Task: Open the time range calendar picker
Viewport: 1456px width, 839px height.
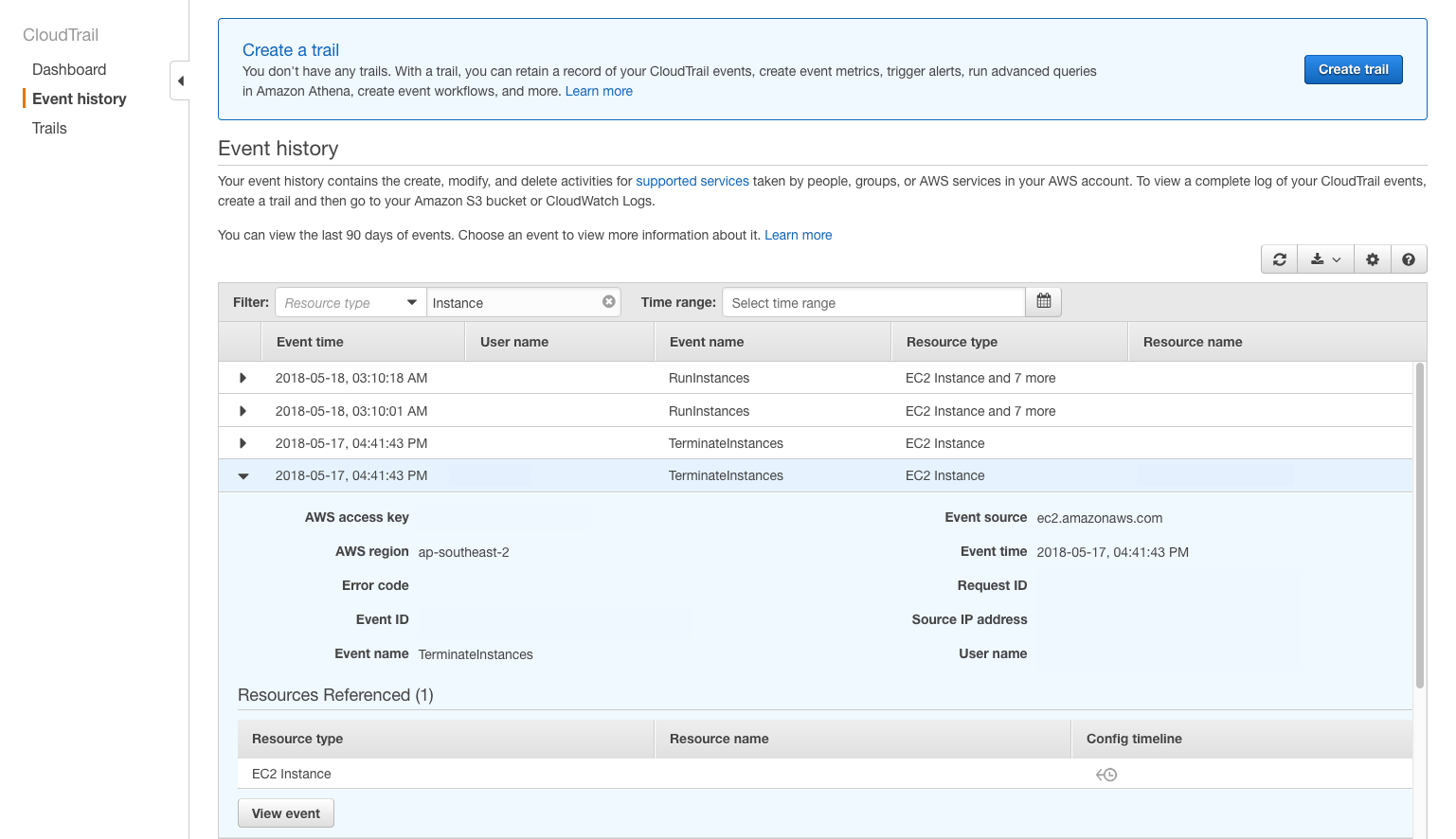Action: pyautogui.click(x=1044, y=302)
